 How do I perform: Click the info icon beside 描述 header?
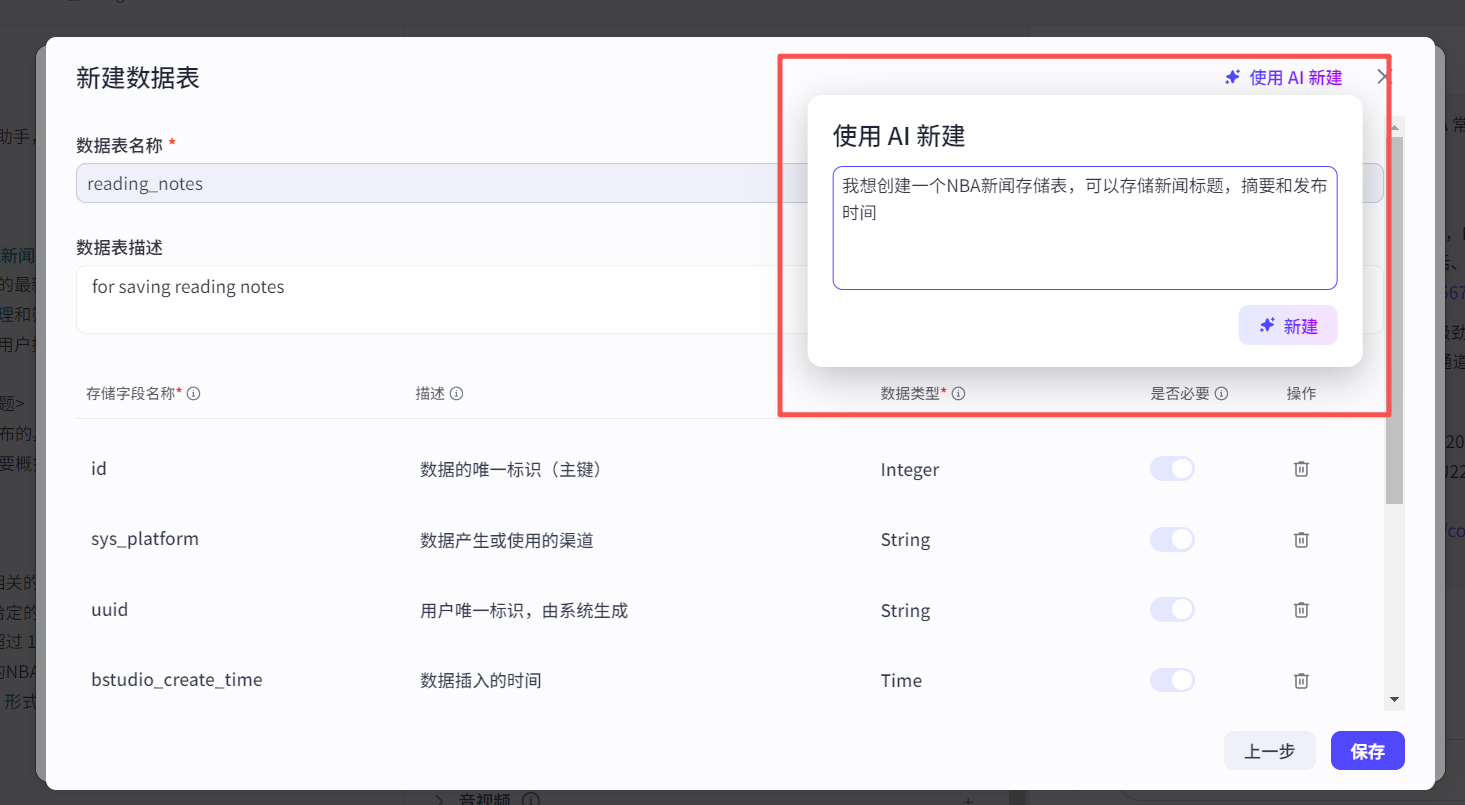[x=458, y=393]
